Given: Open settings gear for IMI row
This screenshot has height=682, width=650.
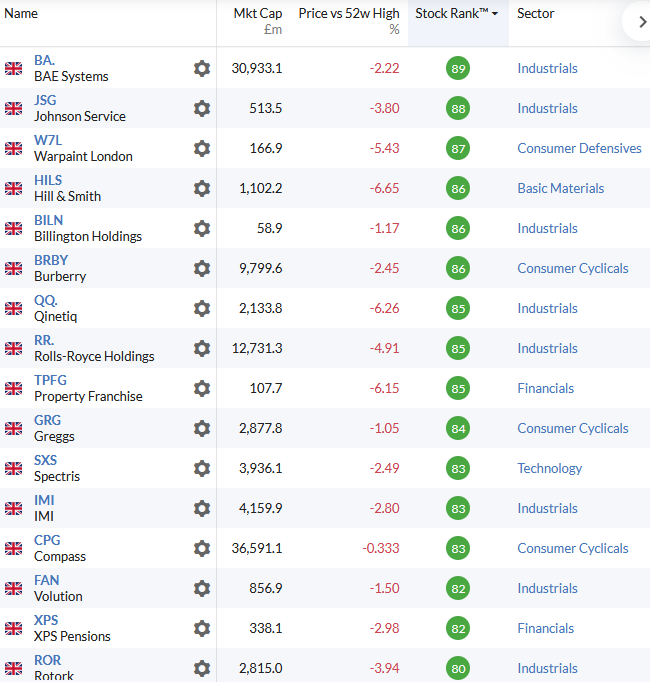Looking at the screenshot, I should 202,509.
